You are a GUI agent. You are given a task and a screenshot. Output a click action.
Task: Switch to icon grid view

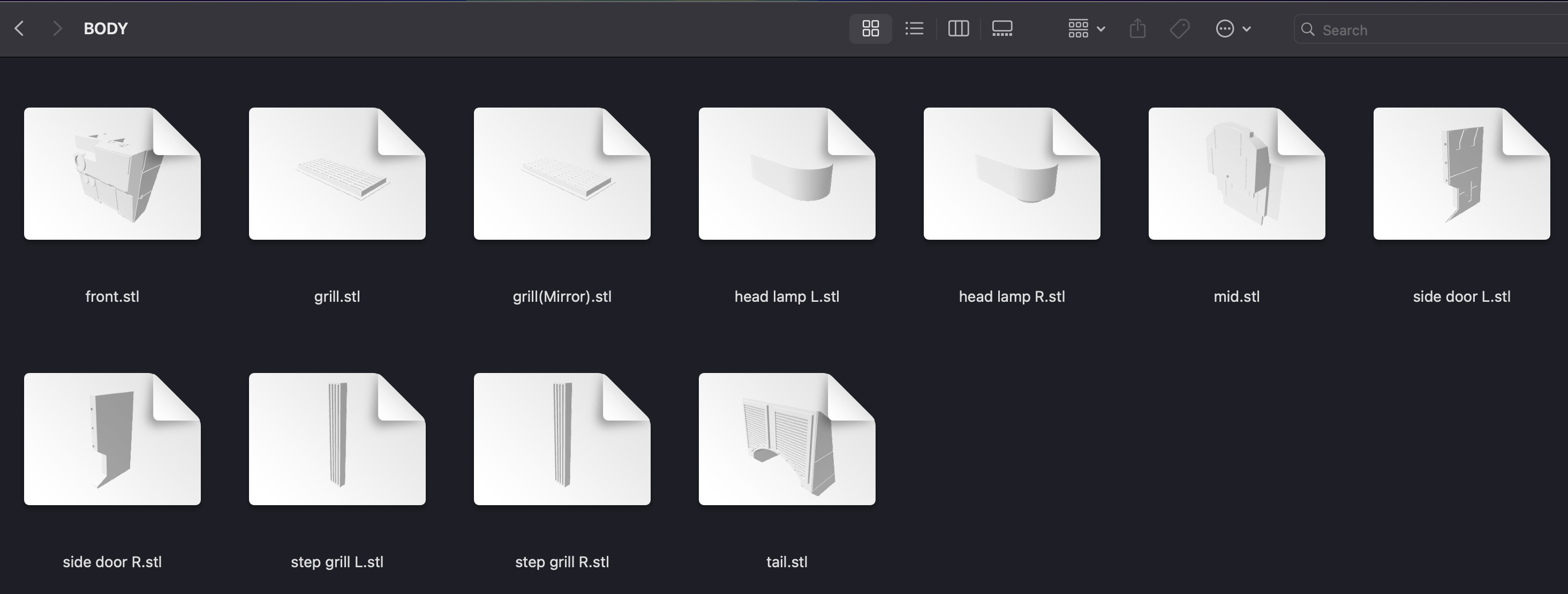coord(870,28)
